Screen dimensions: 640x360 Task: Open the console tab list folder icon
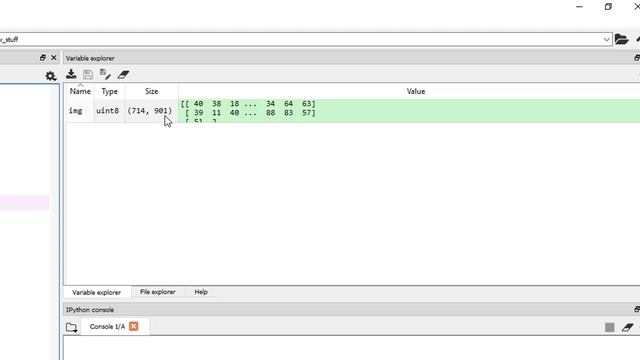(x=71, y=327)
